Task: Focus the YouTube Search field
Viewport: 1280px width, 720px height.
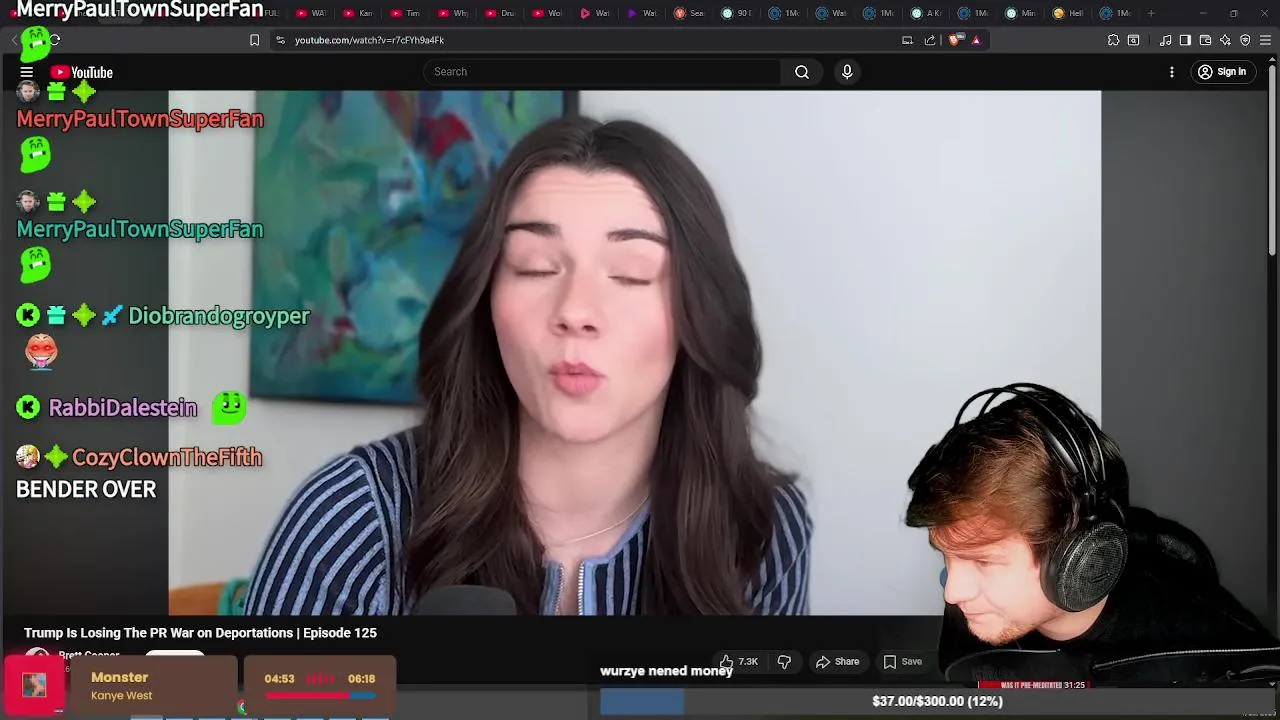Action: tap(603, 72)
